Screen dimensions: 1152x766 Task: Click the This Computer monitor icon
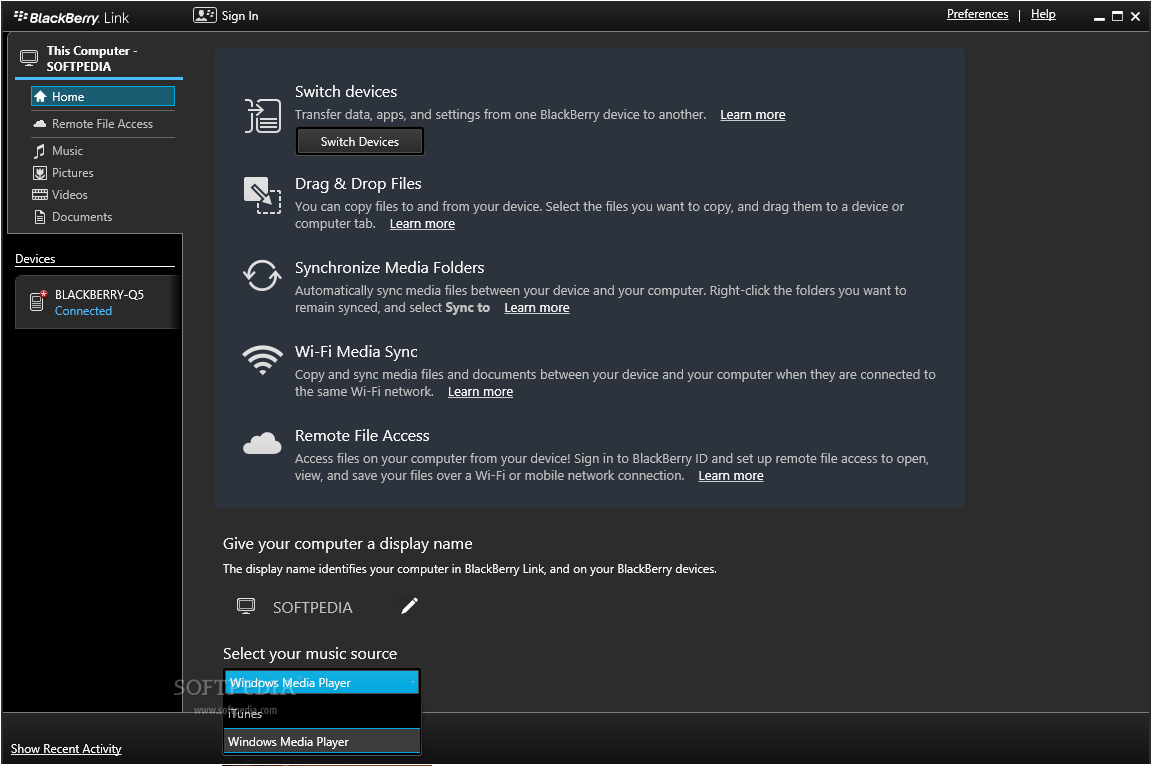click(x=29, y=58)
